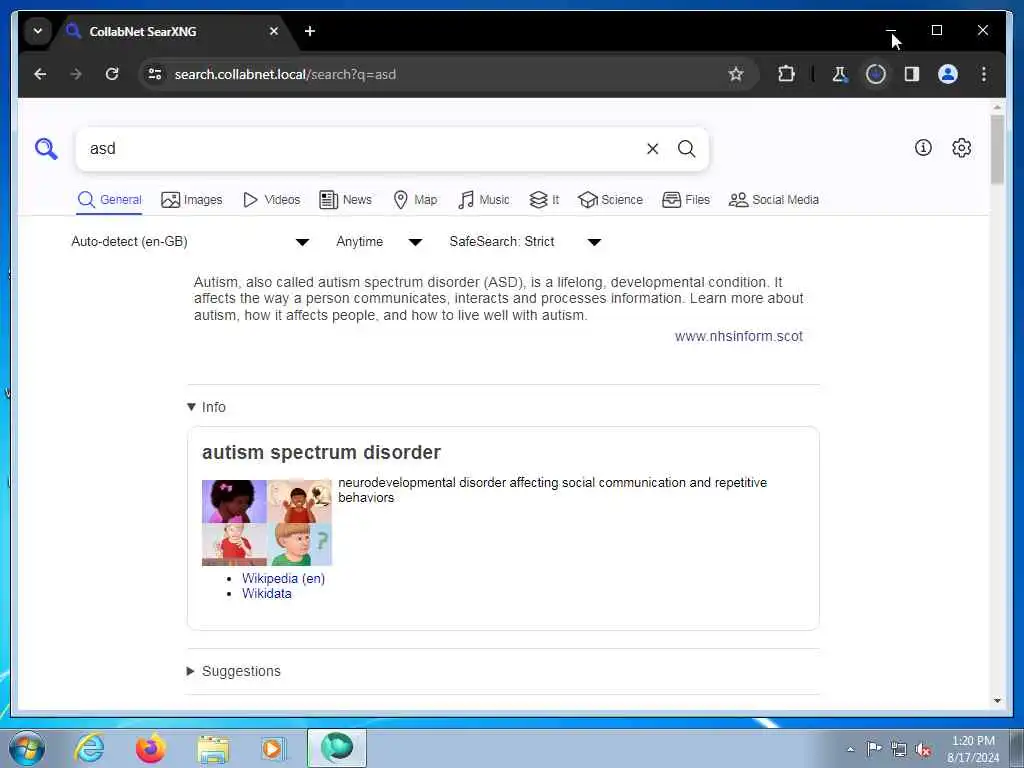The image size is (1024, 768).
Task: Expand the Suggestions section
Action: [234, 671]
